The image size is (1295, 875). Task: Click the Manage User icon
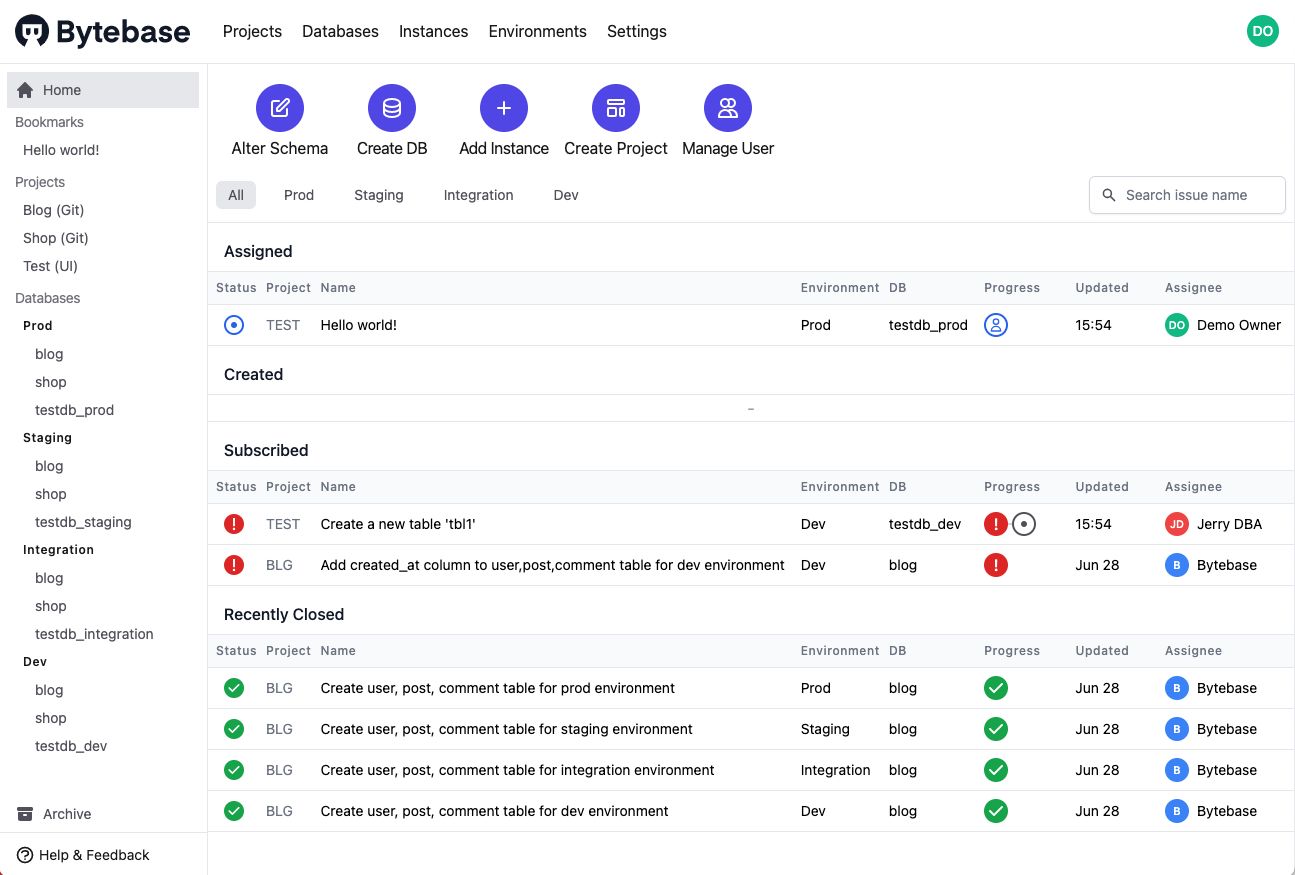coord(727,107)
